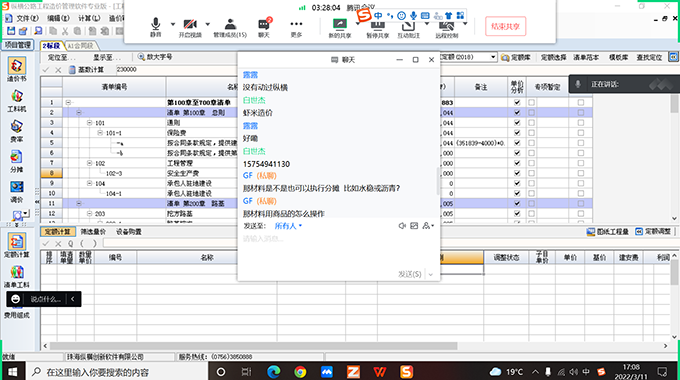Open the 更多 three-dots menu

point(296,28)
